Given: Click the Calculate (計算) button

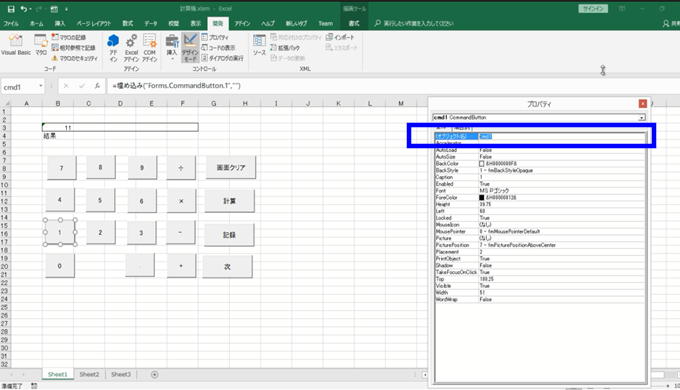Looking at the screenshot, I should (x=229, y=201).
